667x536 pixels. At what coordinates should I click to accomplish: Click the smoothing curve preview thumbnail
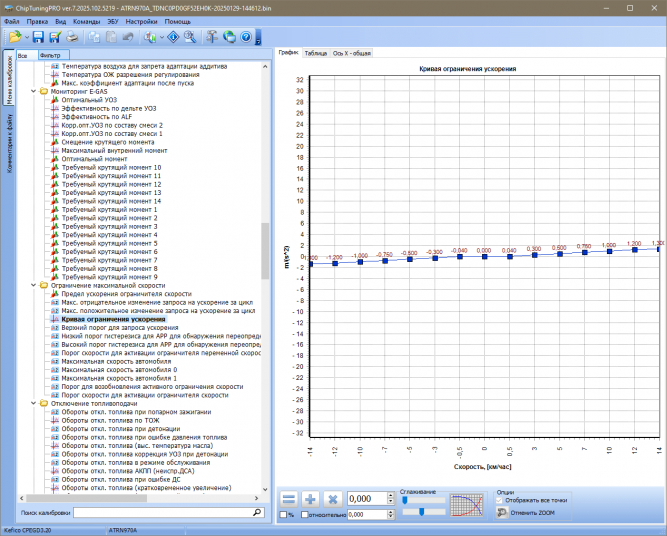(x=467, y=505)
